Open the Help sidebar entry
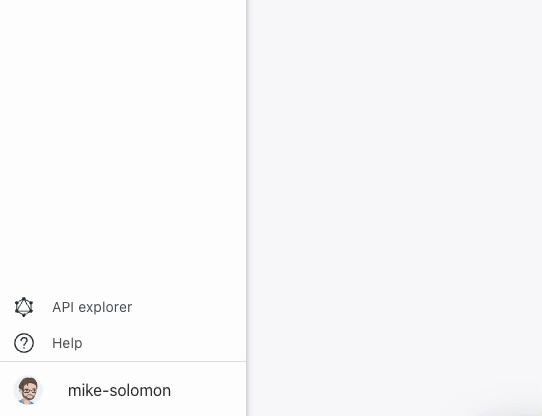 [x=123, y=343]
